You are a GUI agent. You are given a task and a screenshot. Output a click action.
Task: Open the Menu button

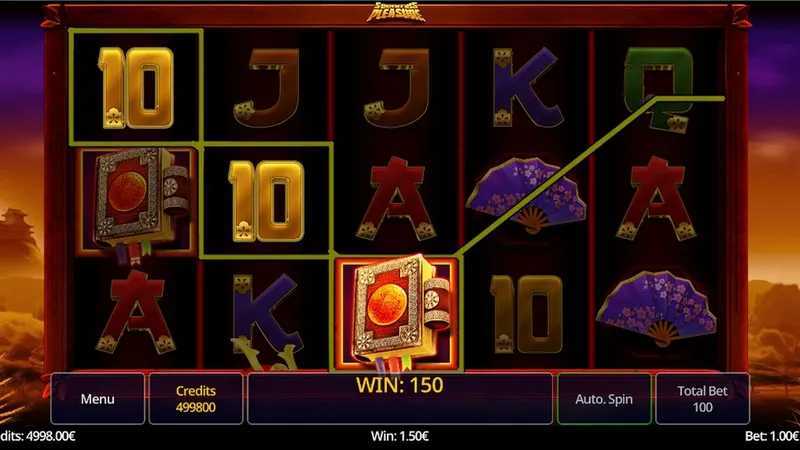click(97, 398)
